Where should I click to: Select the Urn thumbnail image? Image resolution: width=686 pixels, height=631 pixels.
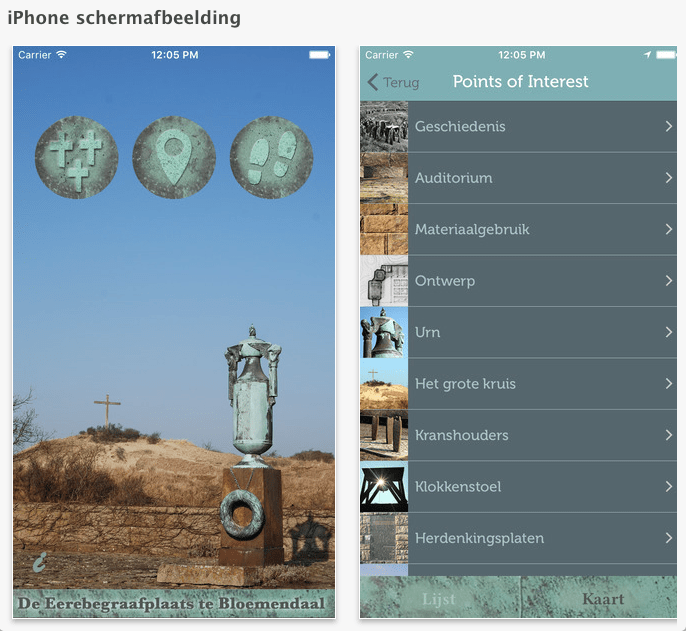[x=384, y=332]
